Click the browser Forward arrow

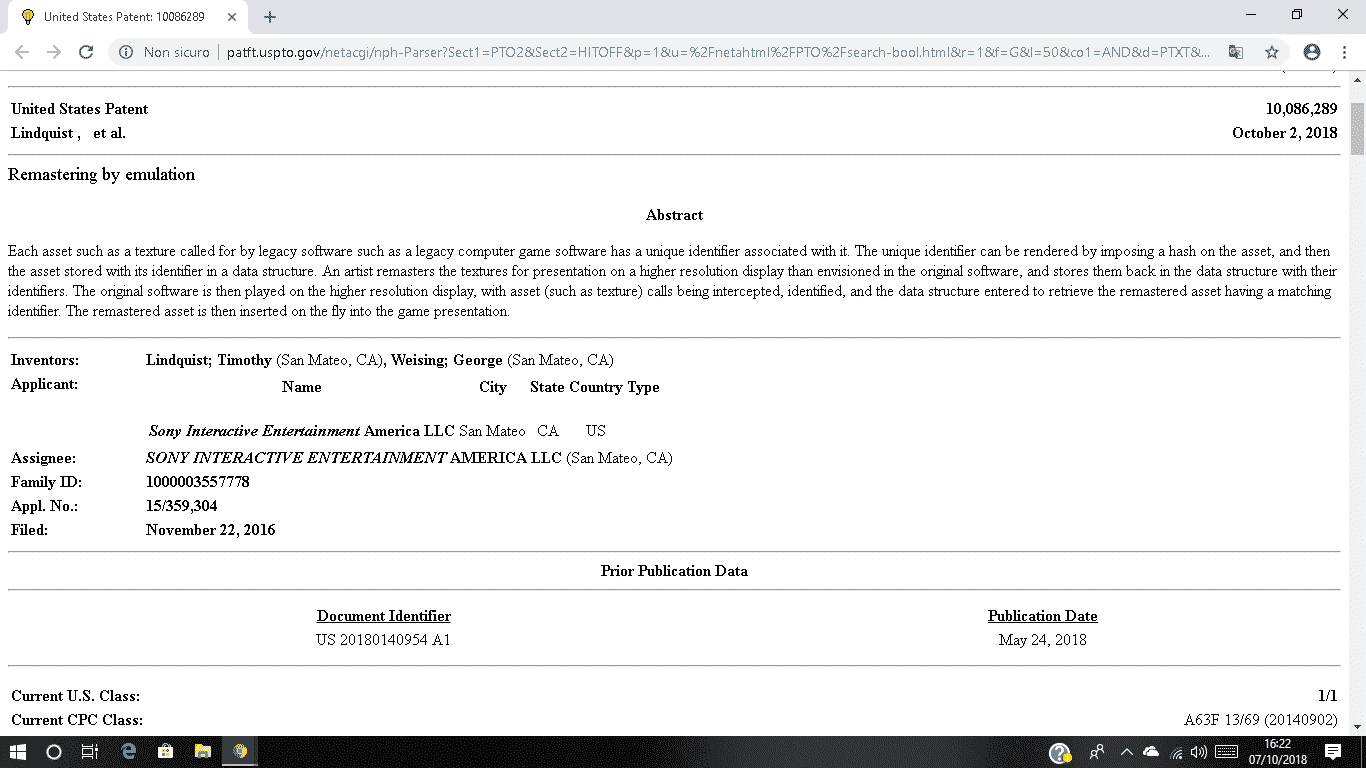(54, 52)
